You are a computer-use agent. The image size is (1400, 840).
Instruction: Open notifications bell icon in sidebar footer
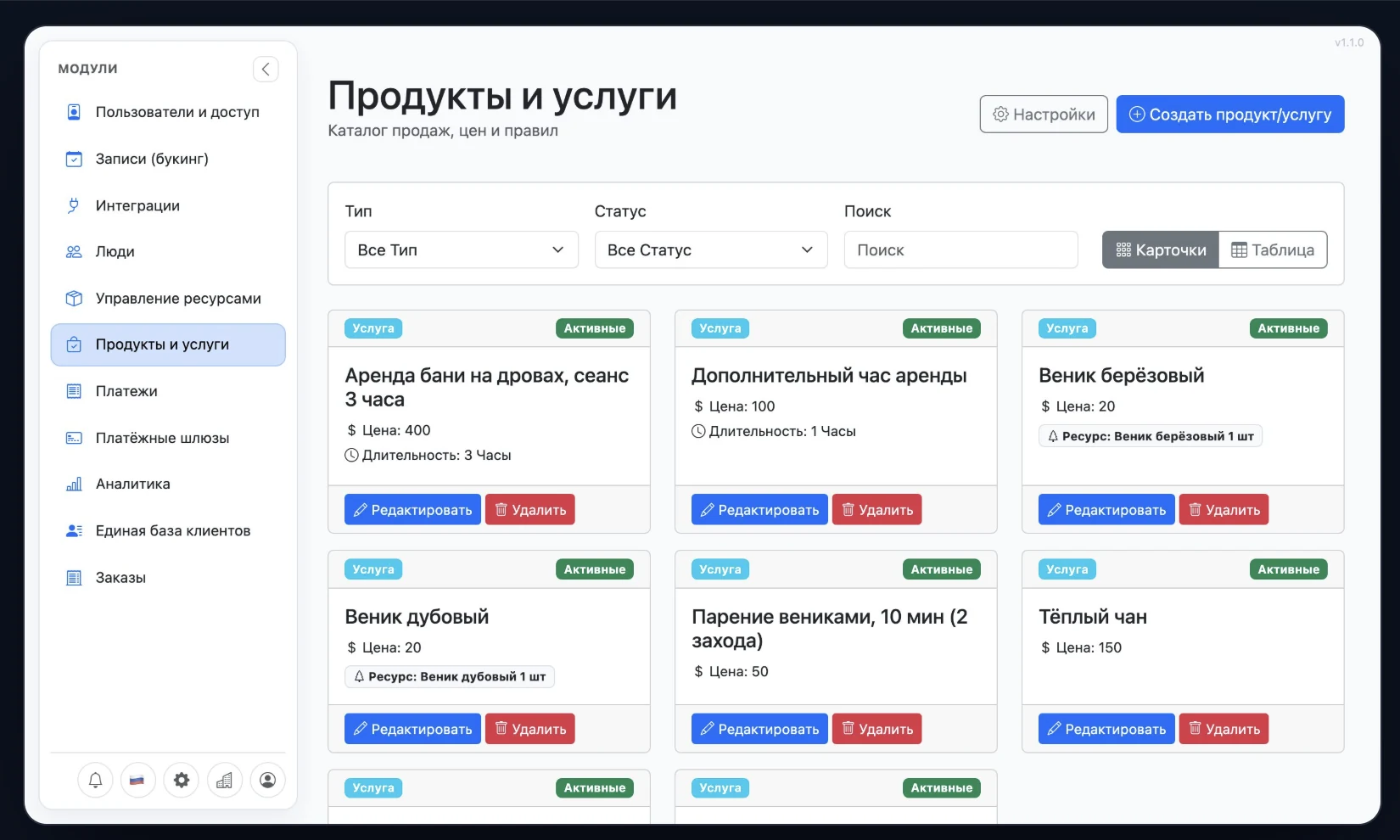click(96, 780)
